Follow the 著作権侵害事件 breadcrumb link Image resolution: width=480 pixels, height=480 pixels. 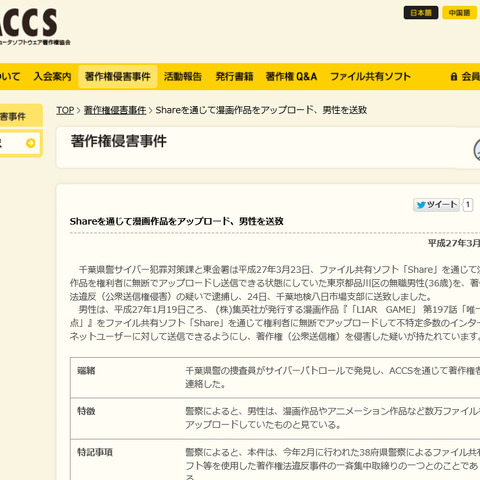[x=115, y=110]
